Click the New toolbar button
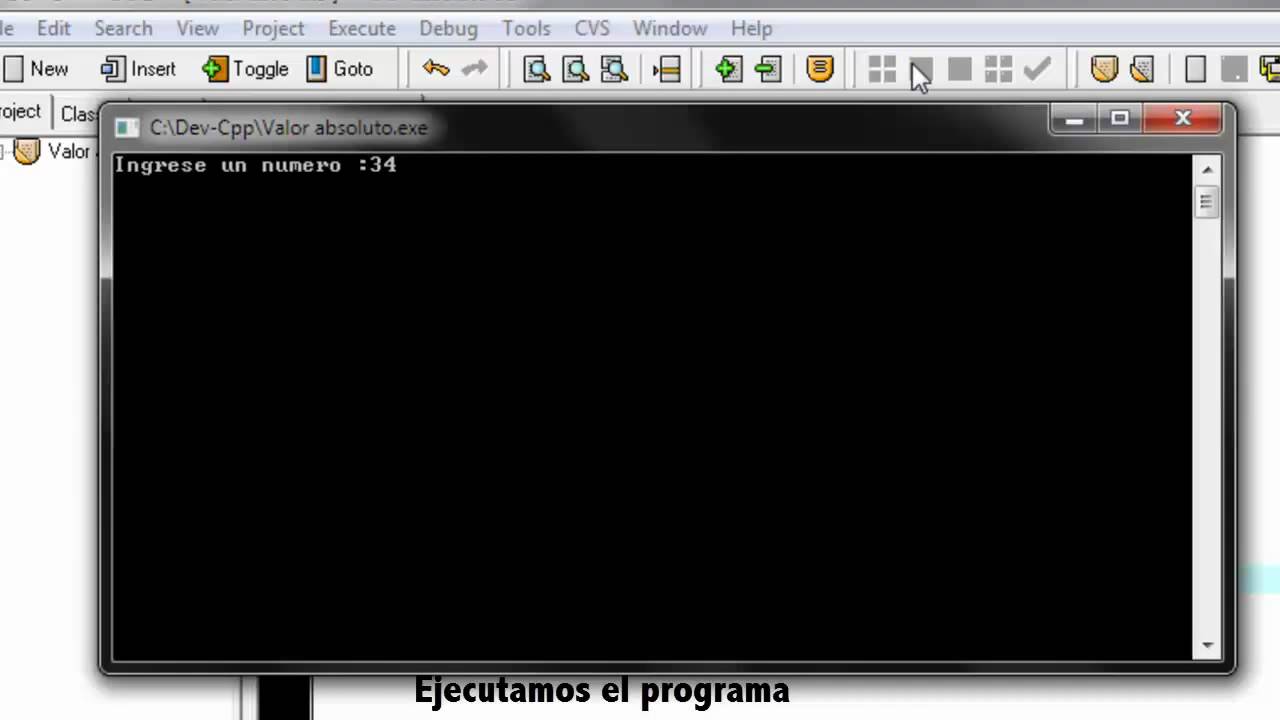The image size is (1280, 720). point(36,68)
